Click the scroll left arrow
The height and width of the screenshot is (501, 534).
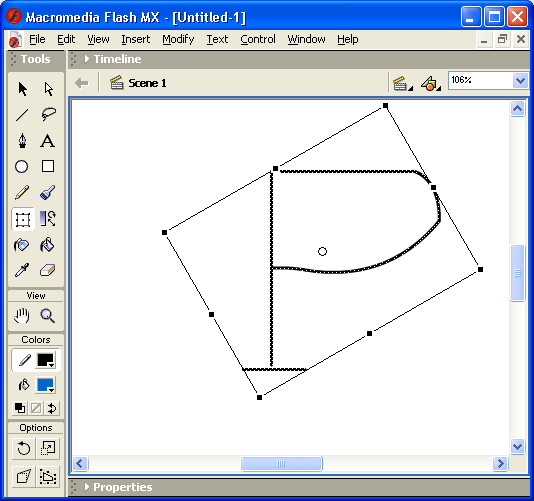[80, 464]
